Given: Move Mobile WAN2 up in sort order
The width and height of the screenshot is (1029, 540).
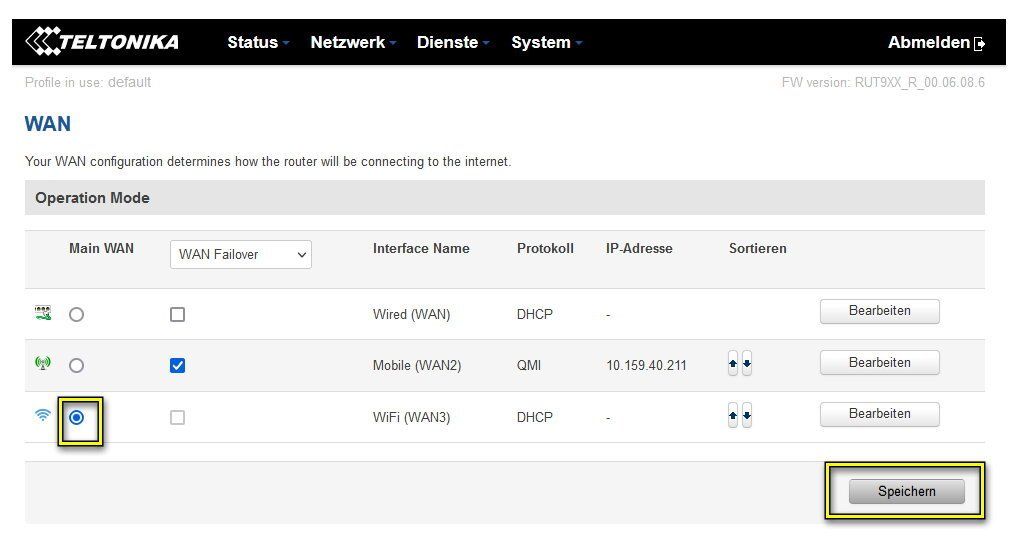Looking at the screenshot, I should [733, 365].
